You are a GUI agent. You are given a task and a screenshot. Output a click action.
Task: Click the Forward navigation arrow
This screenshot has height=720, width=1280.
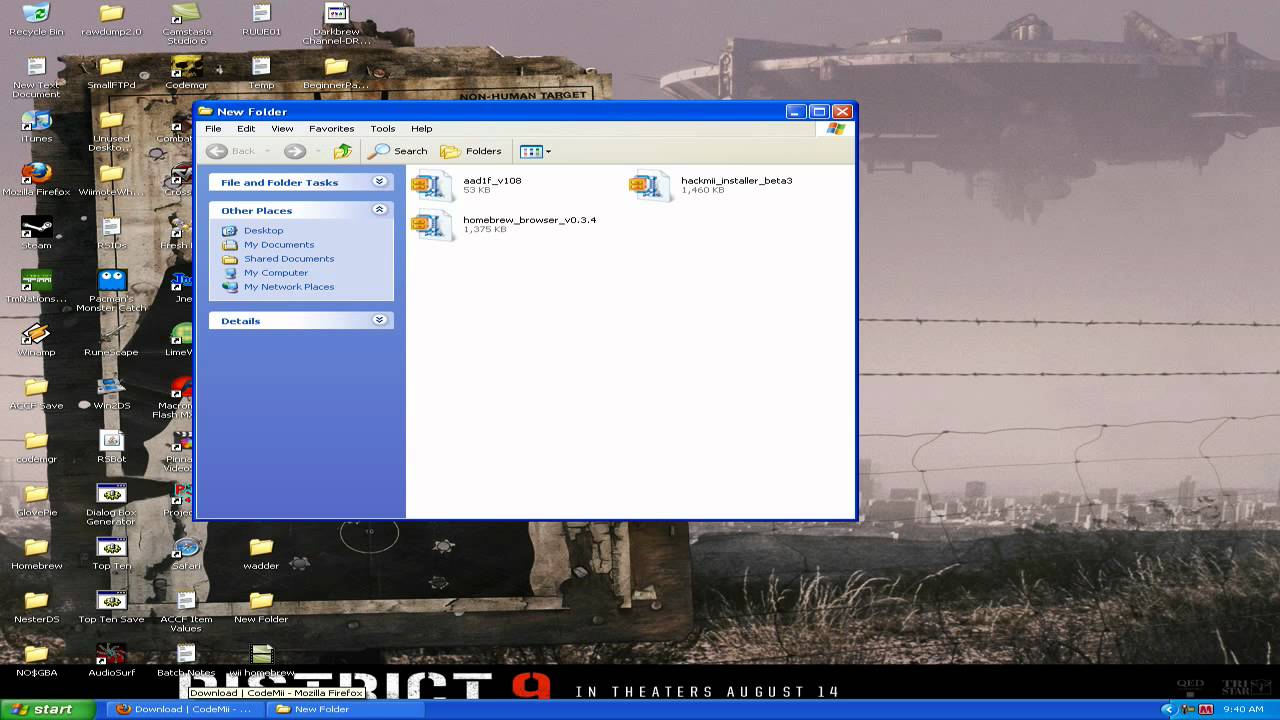294,151
